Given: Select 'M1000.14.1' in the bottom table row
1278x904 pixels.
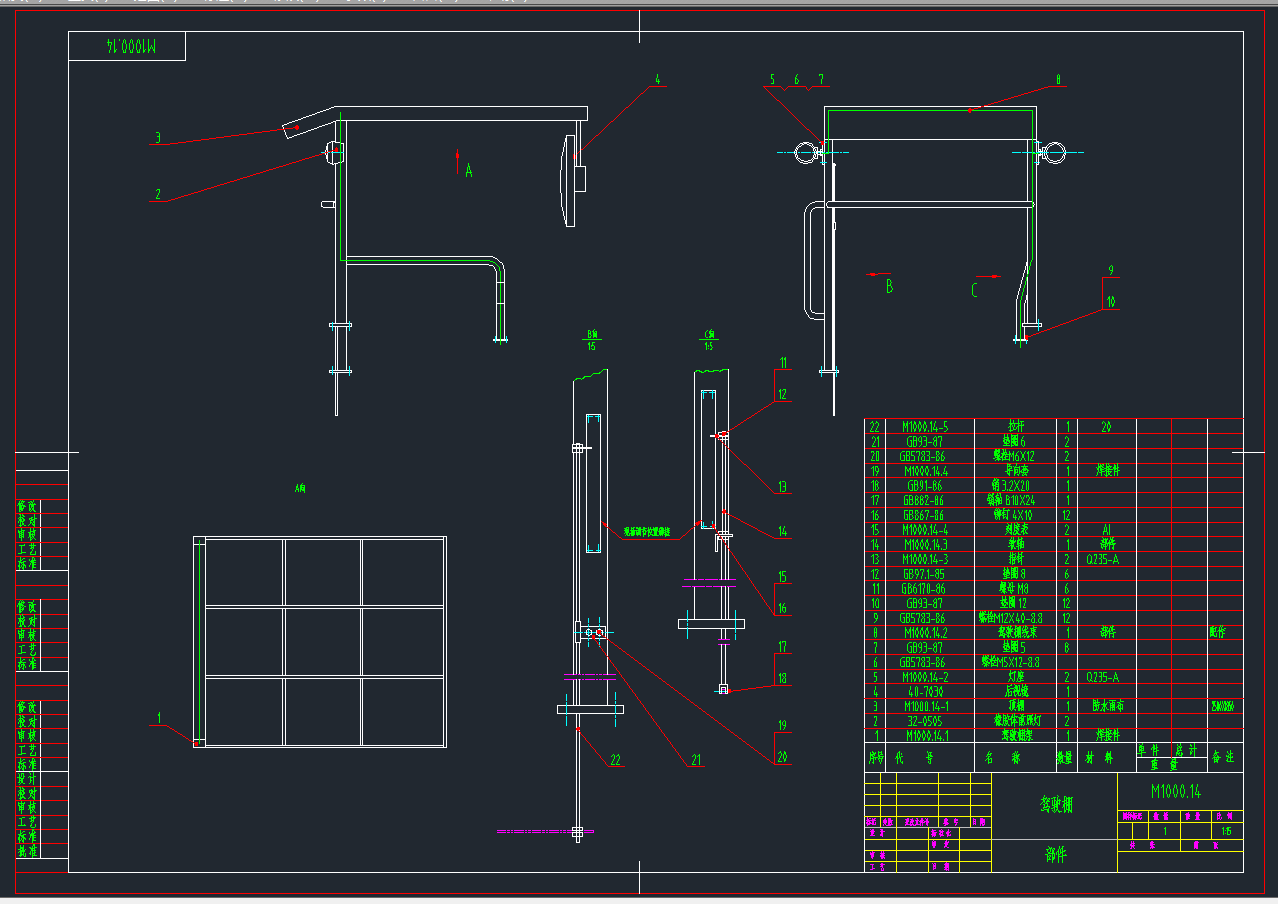Looking at the screenshot, I should pyautogui.click(x=925, y=736).
